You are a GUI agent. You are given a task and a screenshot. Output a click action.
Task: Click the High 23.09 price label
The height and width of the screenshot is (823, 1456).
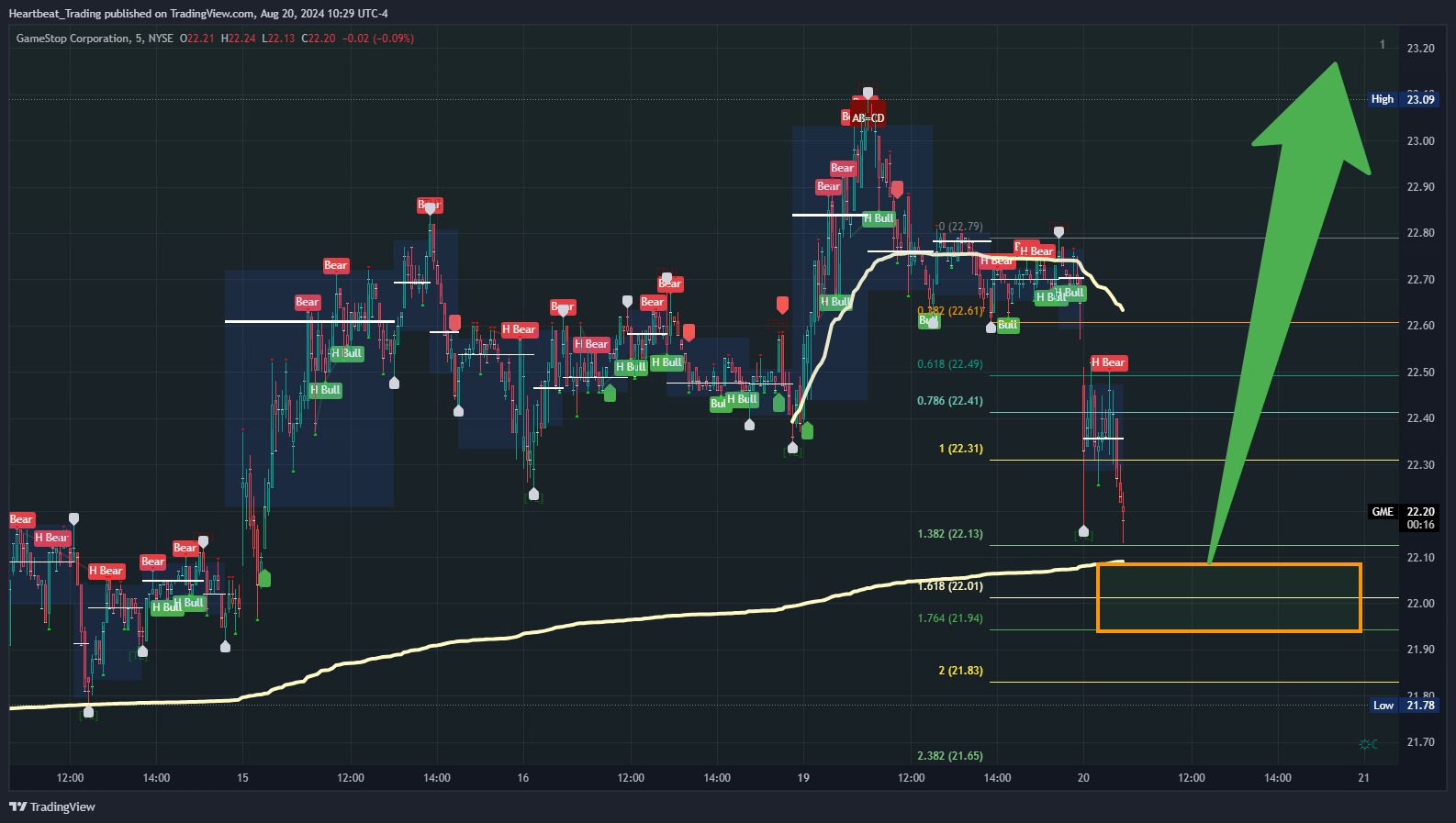click(x=1402, y=99)
